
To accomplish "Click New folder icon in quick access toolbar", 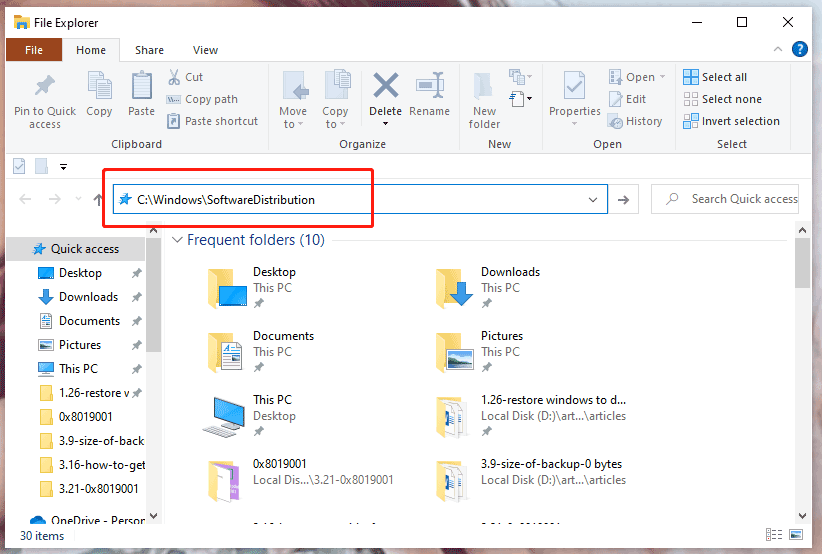I will tap(41, 166).
